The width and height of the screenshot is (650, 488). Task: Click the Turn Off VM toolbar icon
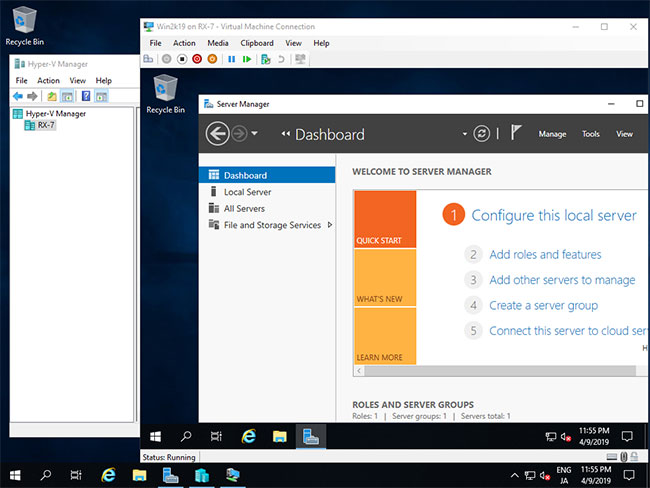[x=182, y=59]
